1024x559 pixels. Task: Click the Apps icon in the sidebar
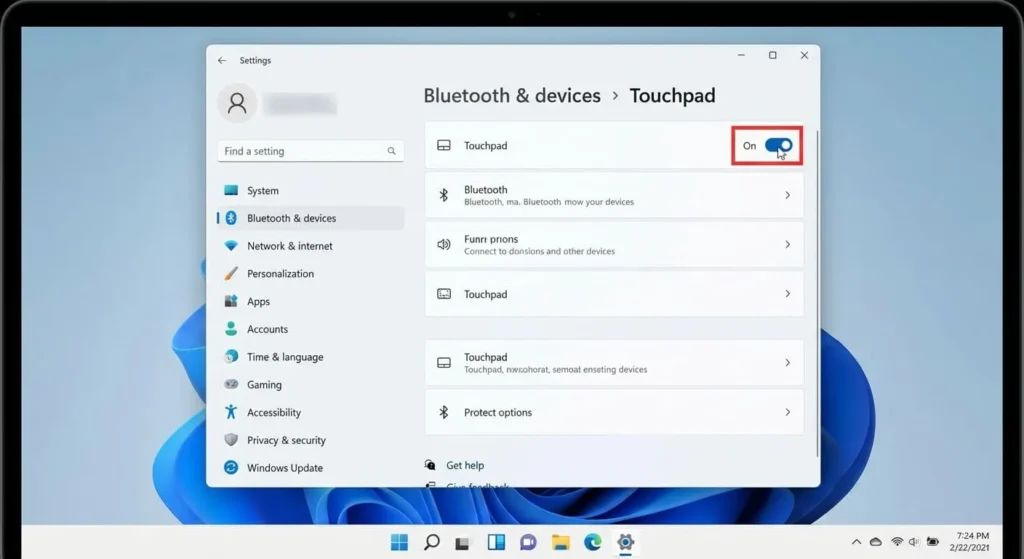pos(231,301)
